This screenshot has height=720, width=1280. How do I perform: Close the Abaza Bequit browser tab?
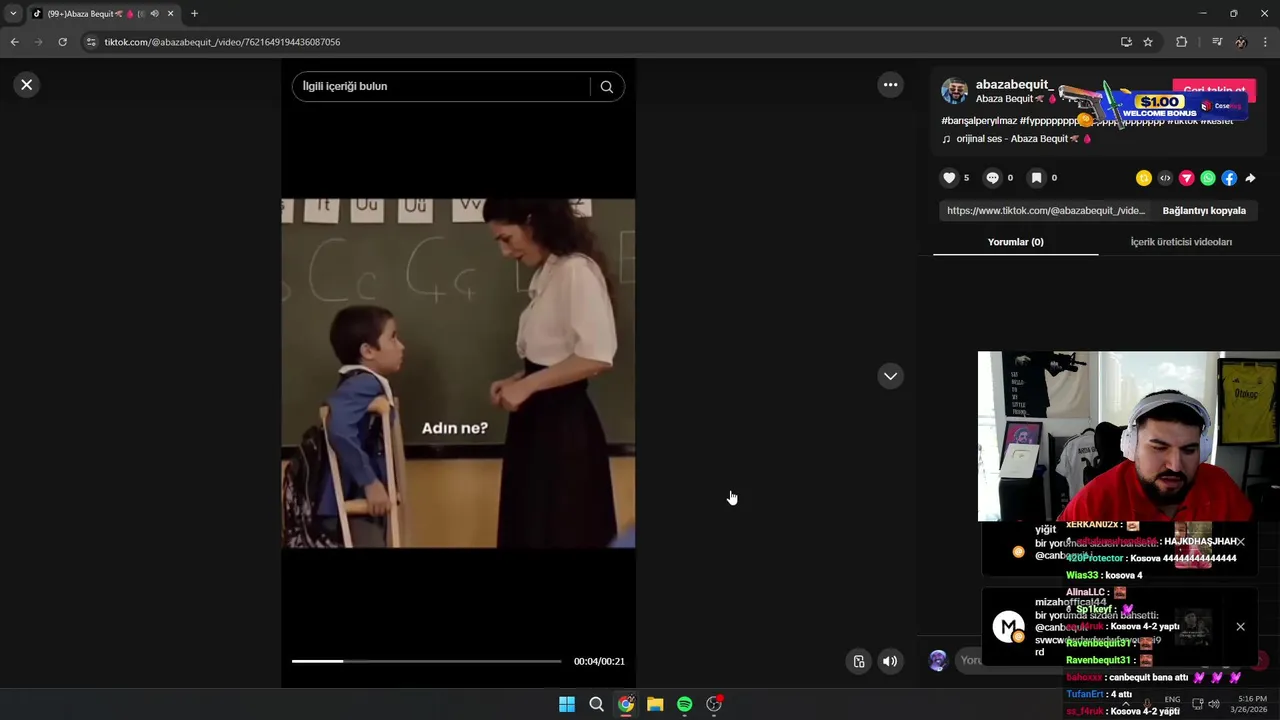[170, 14]
